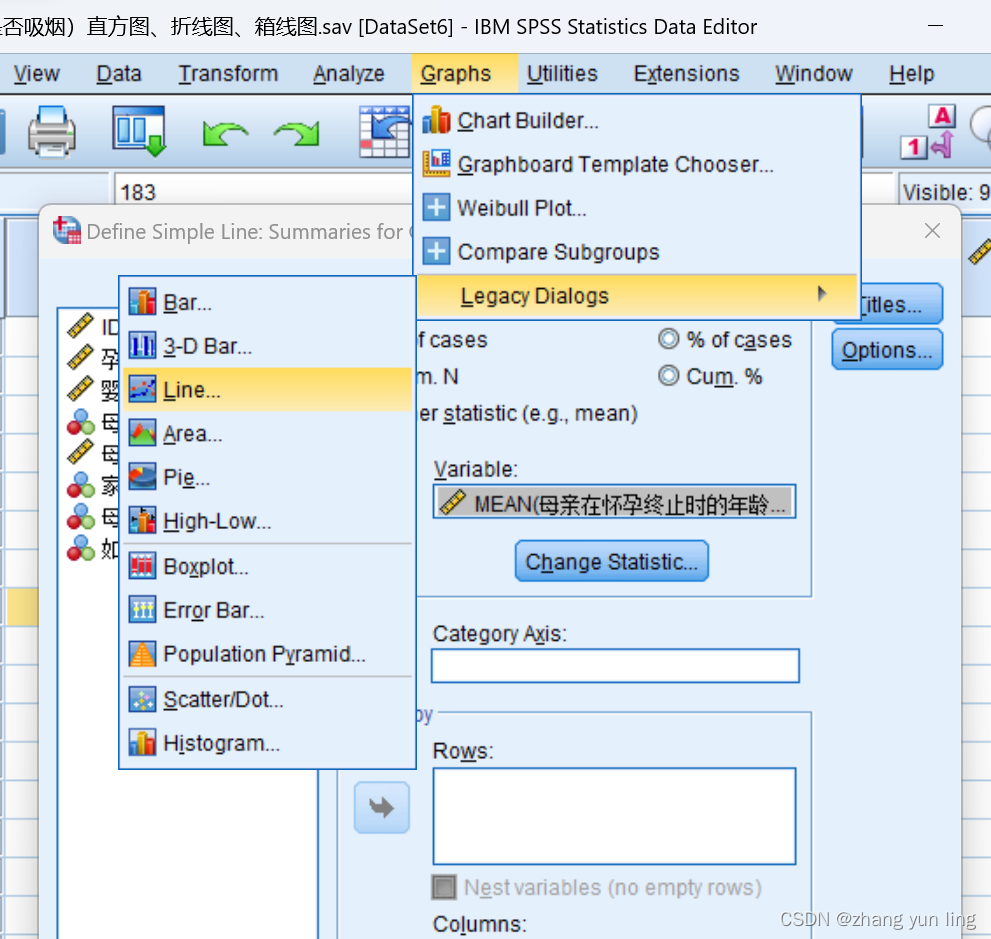Screen dimensions: 991x939
Task: Click the Options button
Action: (887, 349)
